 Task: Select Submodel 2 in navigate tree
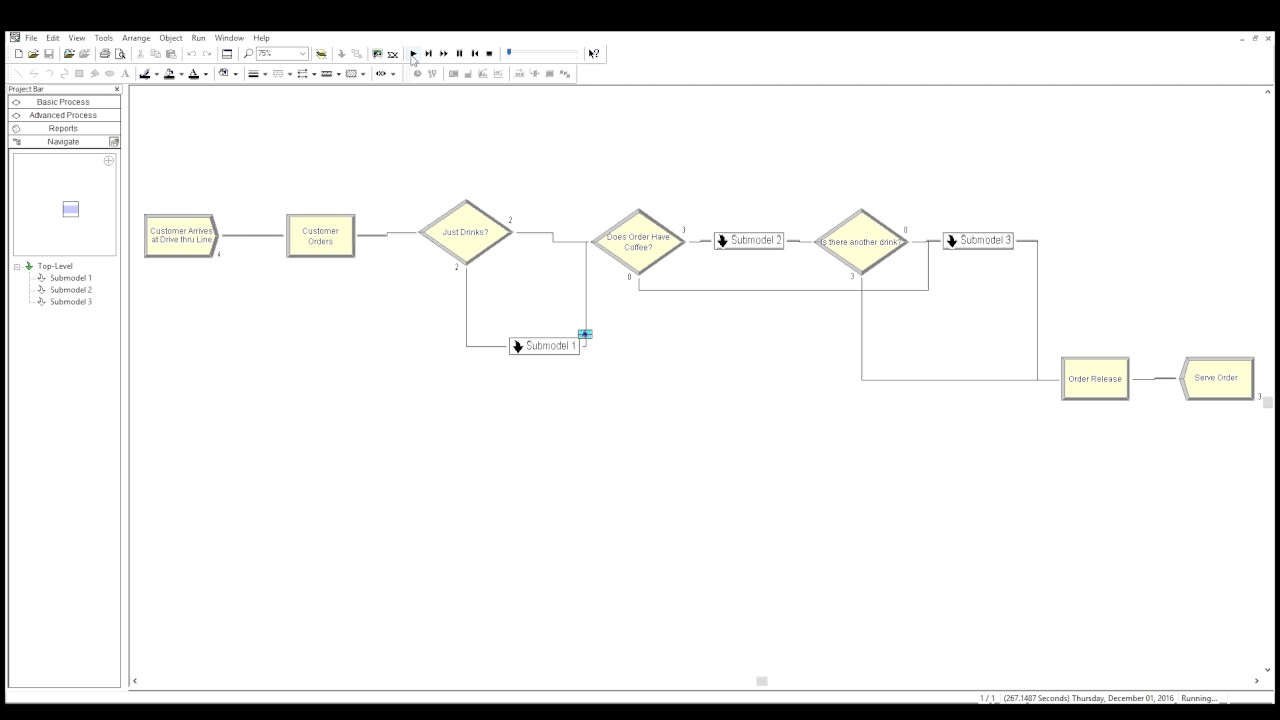pos(71,290)
